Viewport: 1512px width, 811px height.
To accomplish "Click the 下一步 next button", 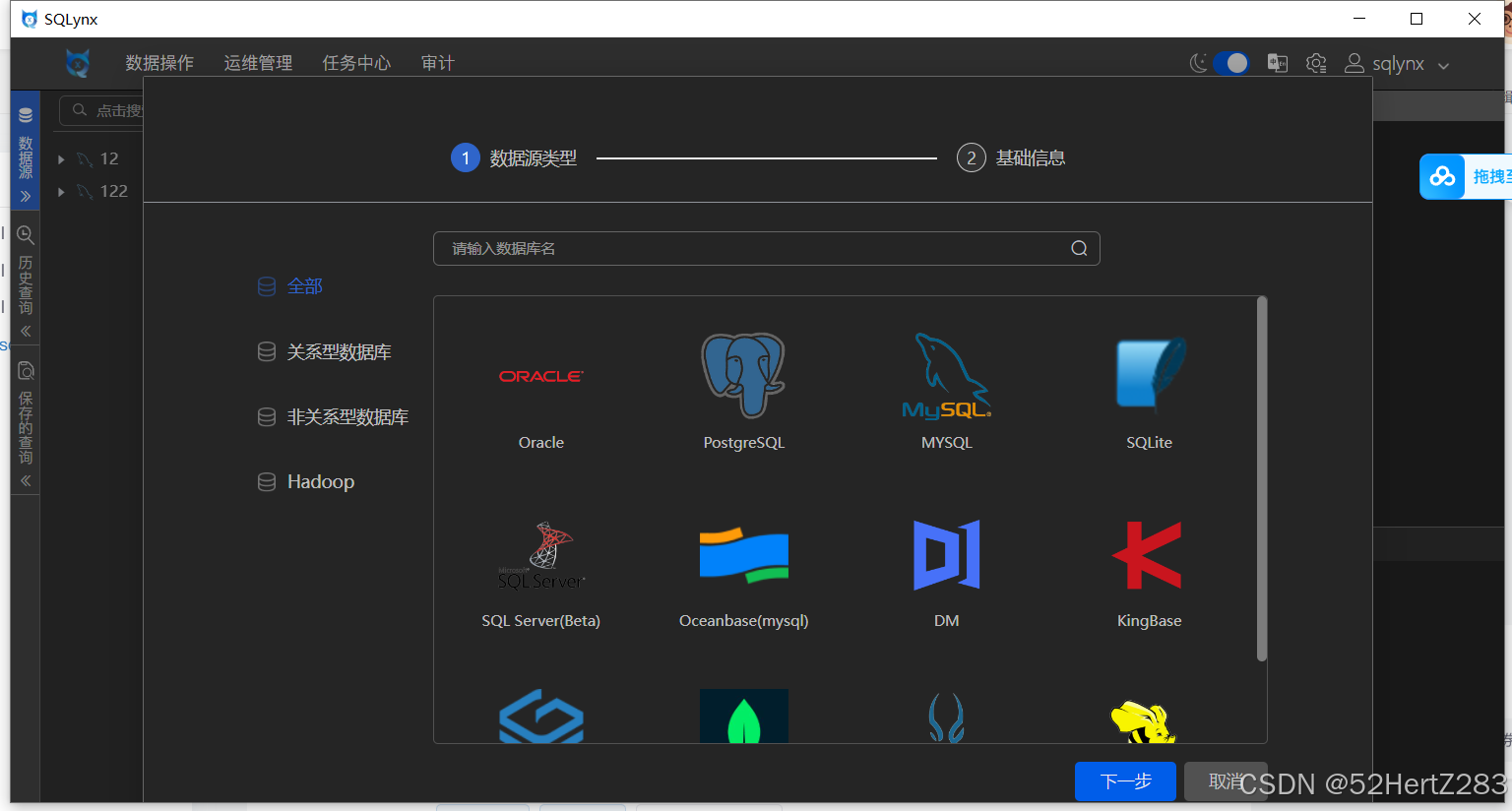I will coord(1125,781).
